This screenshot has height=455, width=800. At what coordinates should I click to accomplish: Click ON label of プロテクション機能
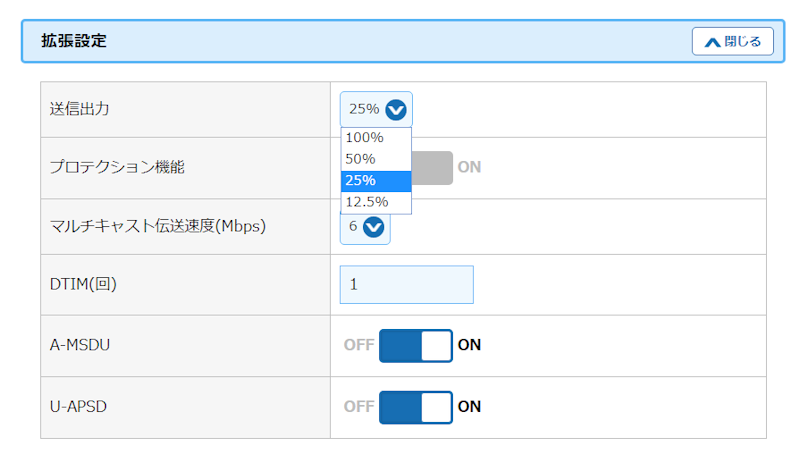point(469,167)
